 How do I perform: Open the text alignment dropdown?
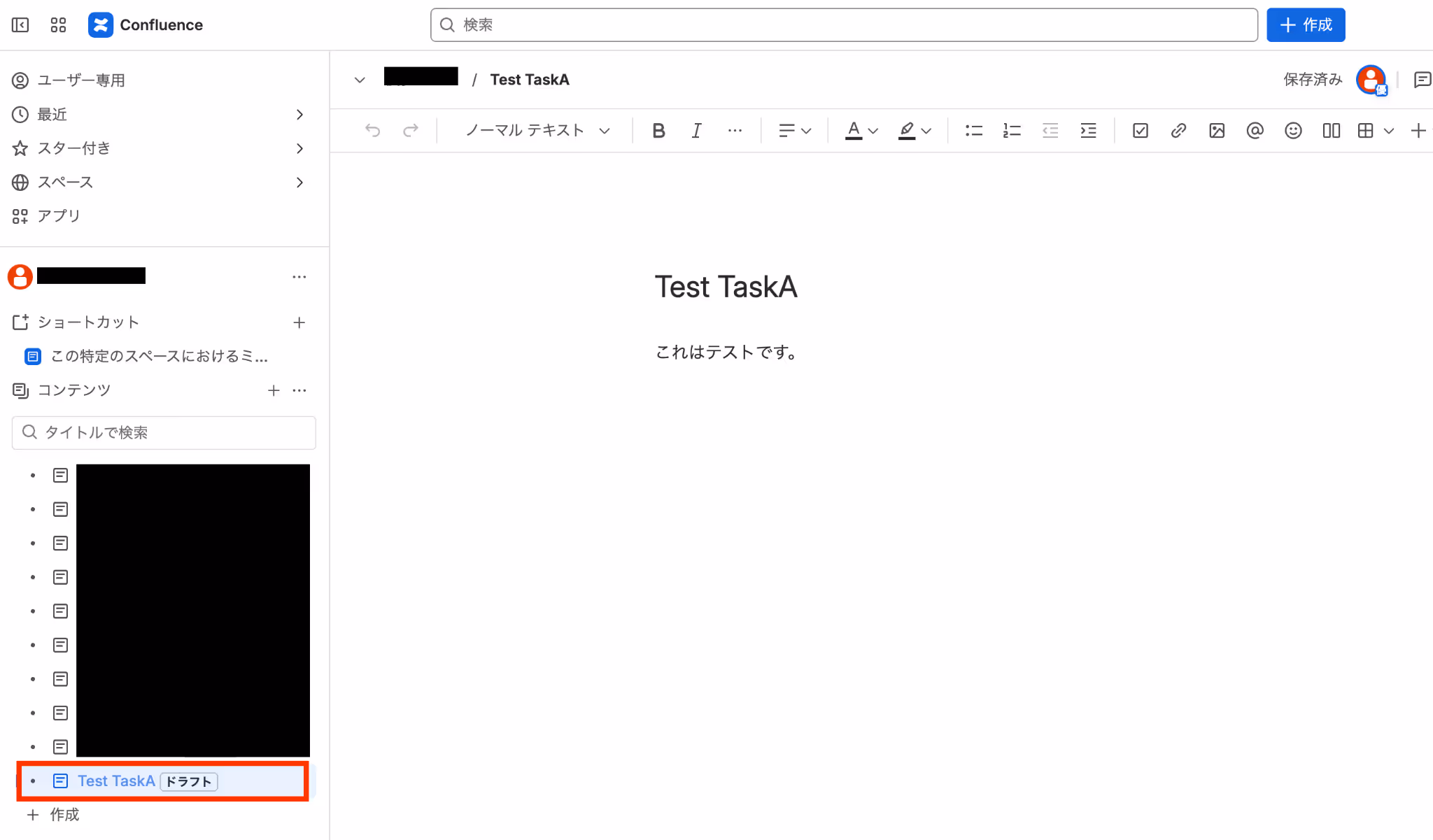794,131
